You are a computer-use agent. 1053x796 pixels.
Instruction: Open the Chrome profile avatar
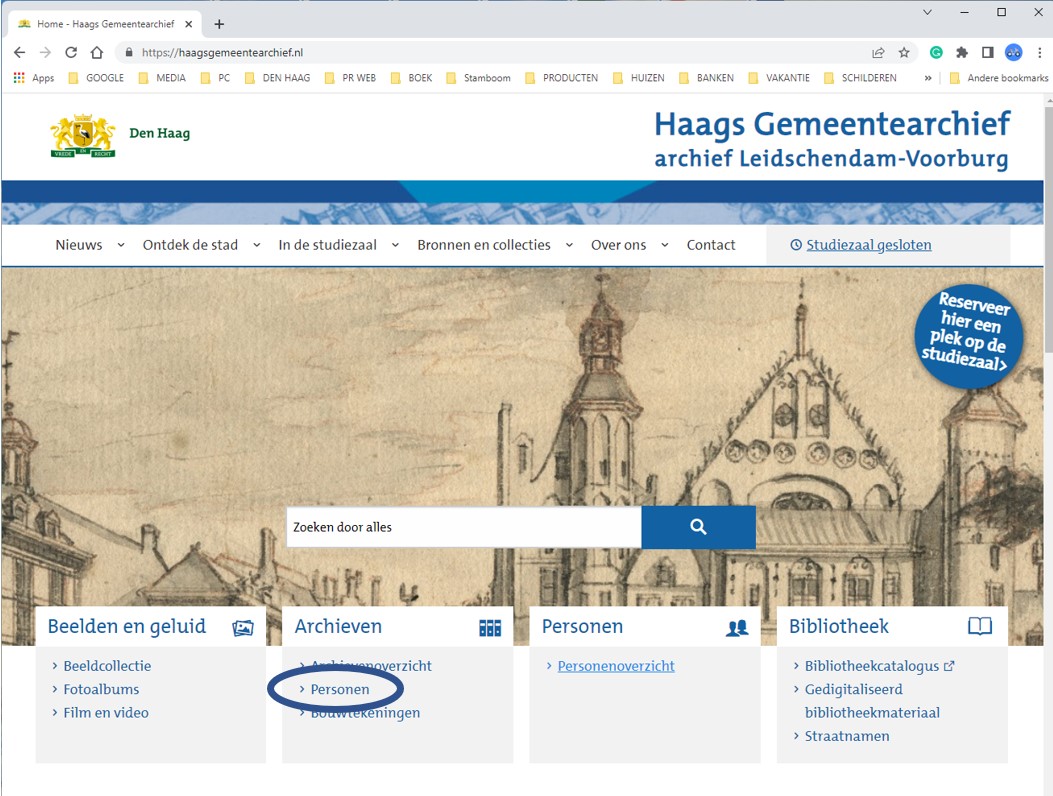[x=1013, y=52]
